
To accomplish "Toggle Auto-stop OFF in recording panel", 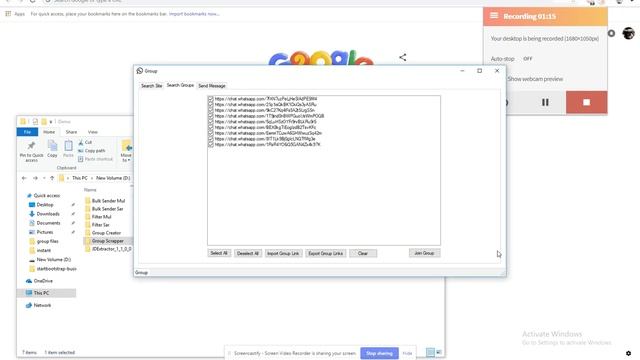I will [527, 59].
